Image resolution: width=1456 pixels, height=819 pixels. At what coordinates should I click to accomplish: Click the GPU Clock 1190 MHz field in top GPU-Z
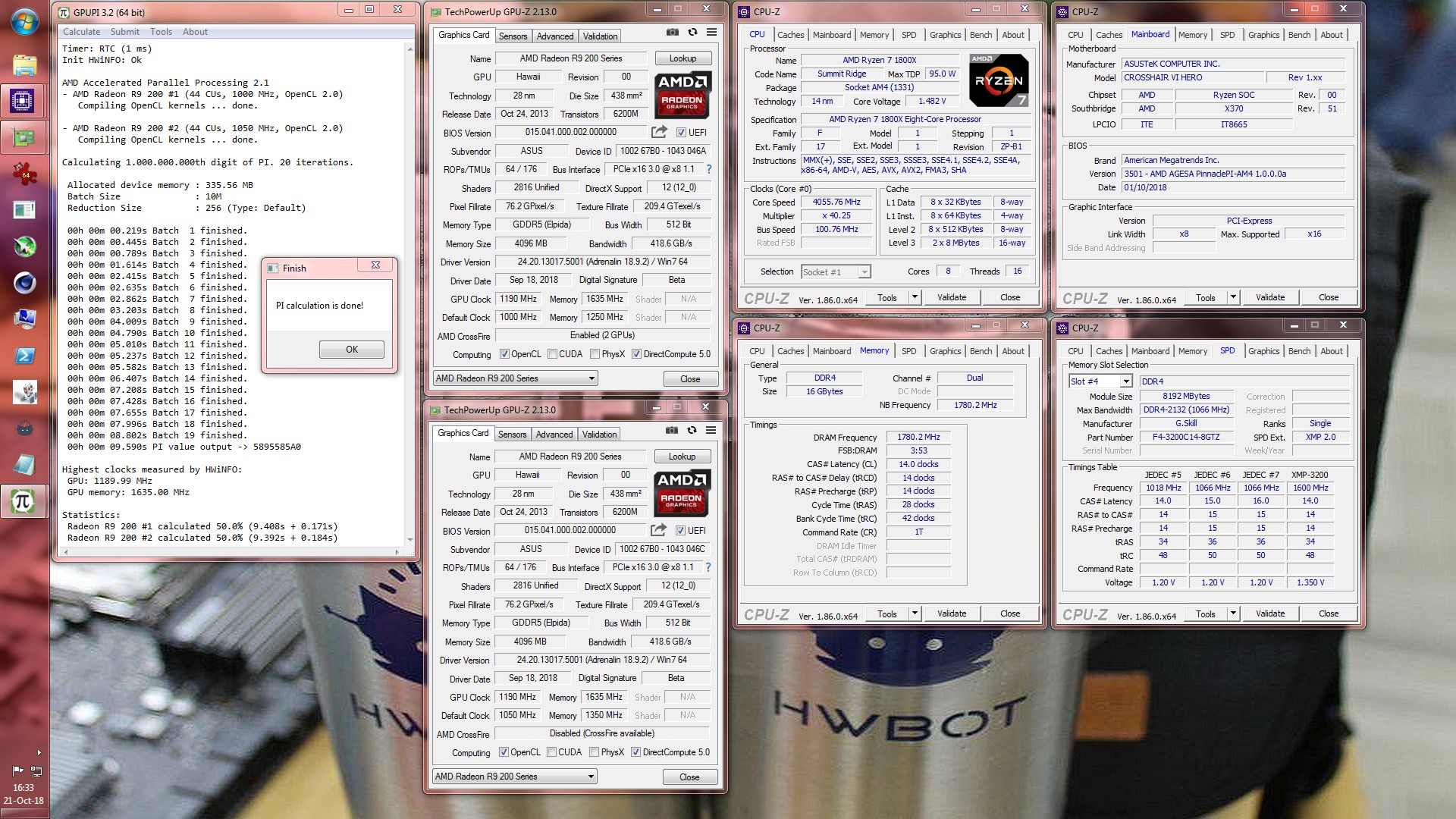(518, 299)
